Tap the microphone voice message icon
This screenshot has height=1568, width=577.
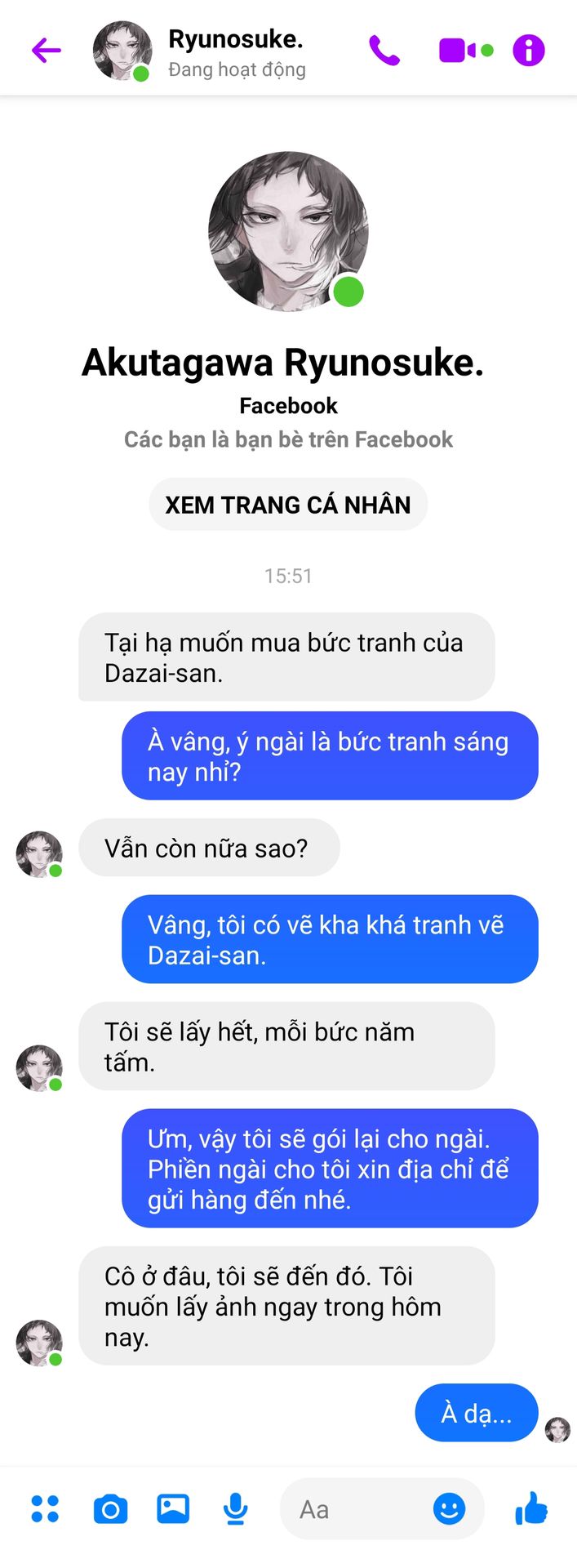(236, 1508)
